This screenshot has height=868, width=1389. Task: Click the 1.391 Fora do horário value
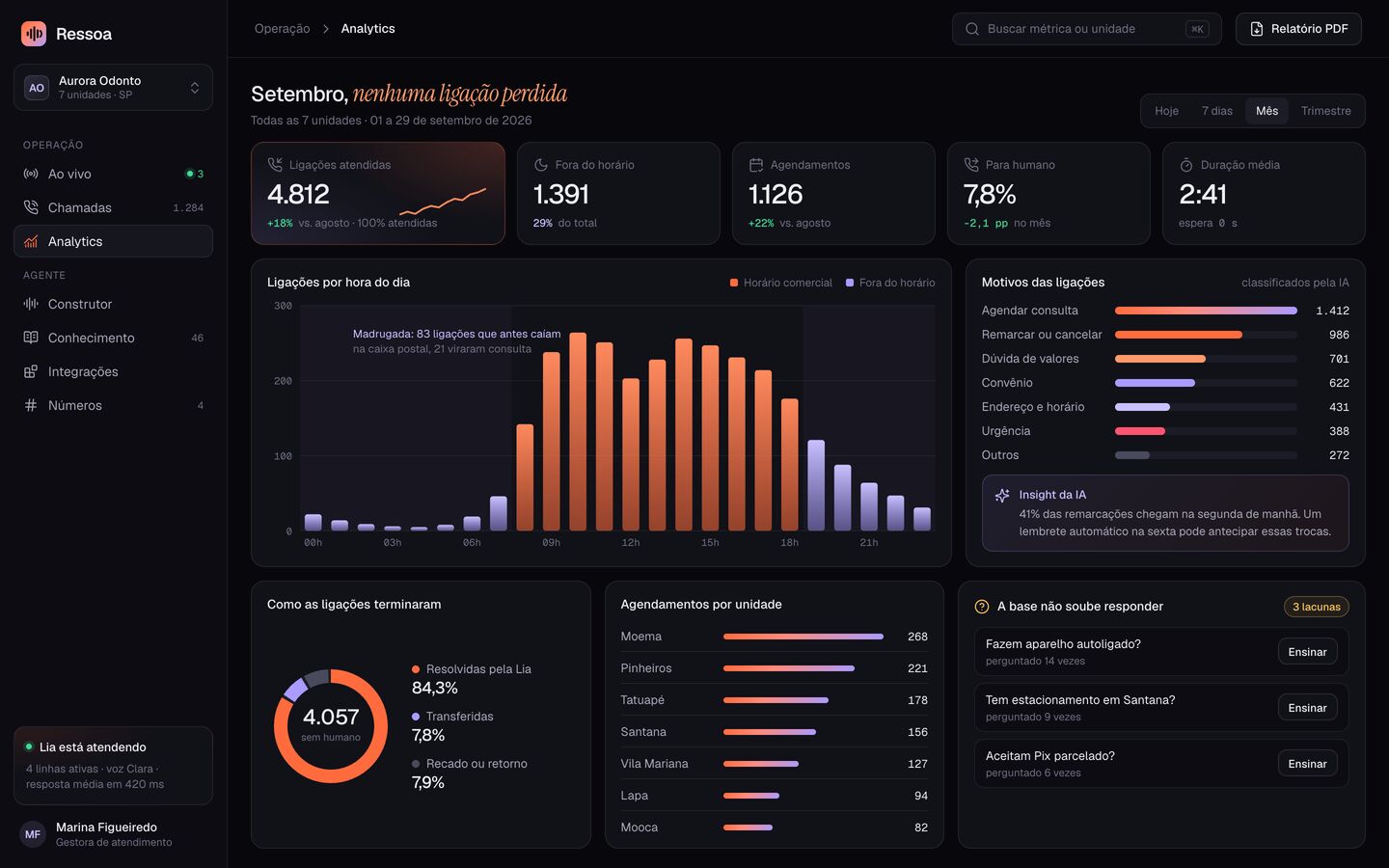(x=560, y=195)
